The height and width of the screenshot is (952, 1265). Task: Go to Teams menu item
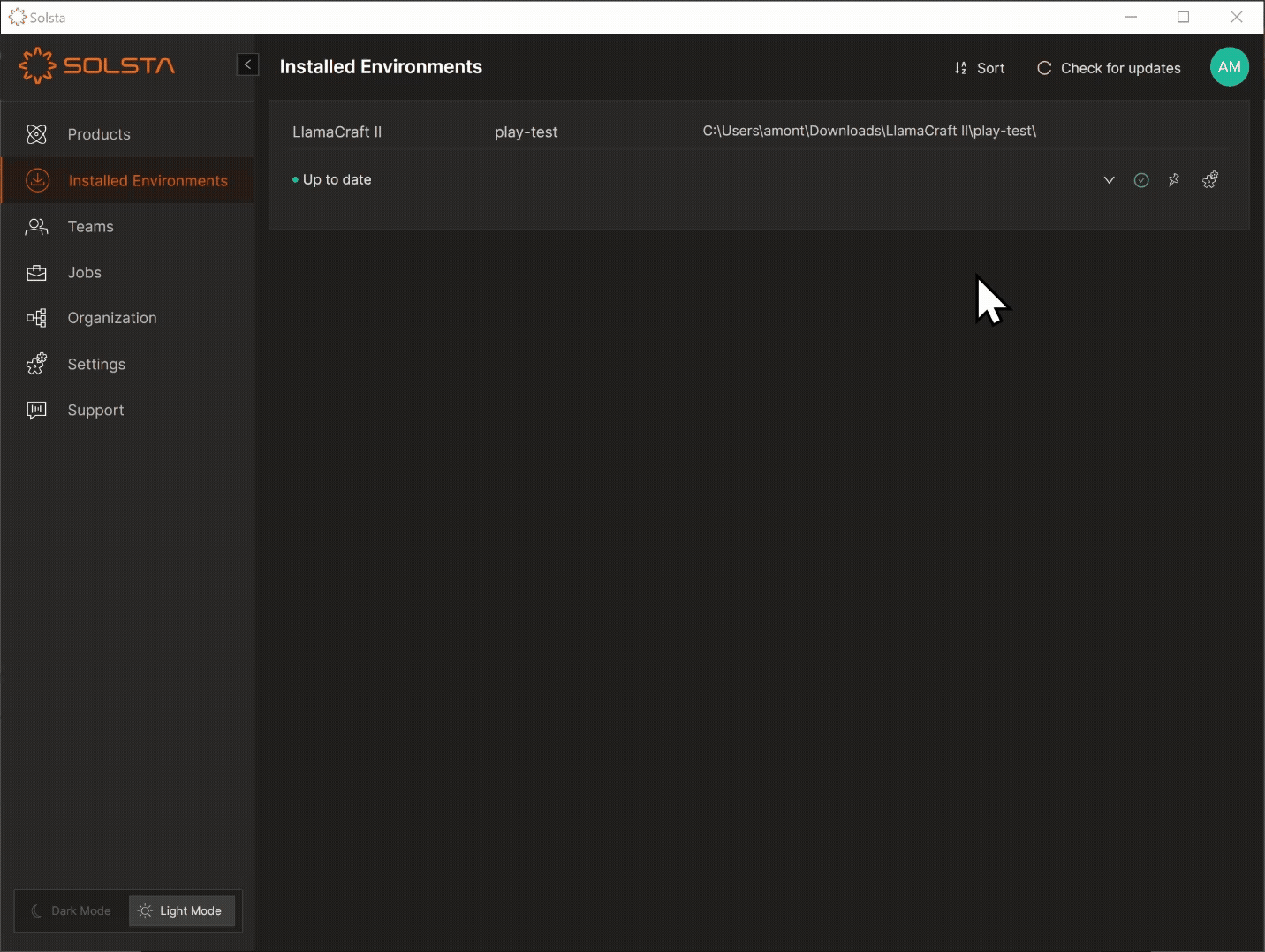coord(127,227)
